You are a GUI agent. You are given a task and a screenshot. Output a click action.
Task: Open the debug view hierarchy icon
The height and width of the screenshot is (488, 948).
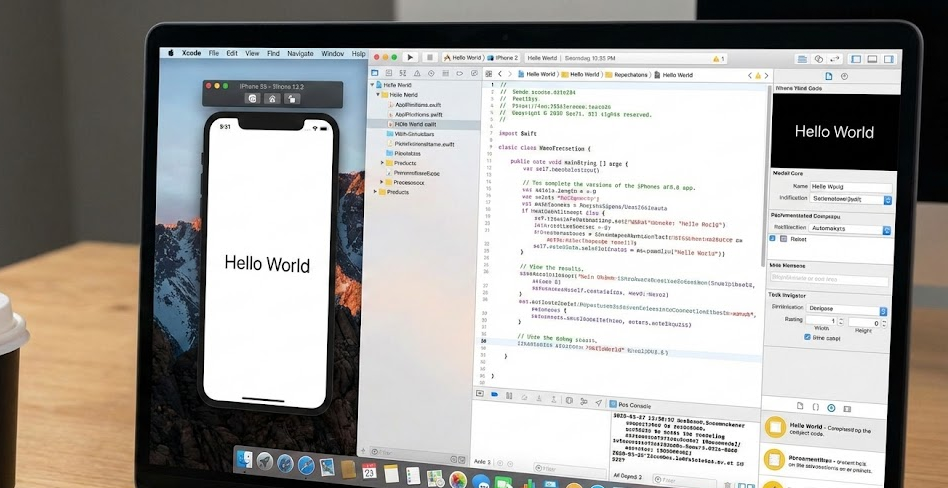[569, 400]
